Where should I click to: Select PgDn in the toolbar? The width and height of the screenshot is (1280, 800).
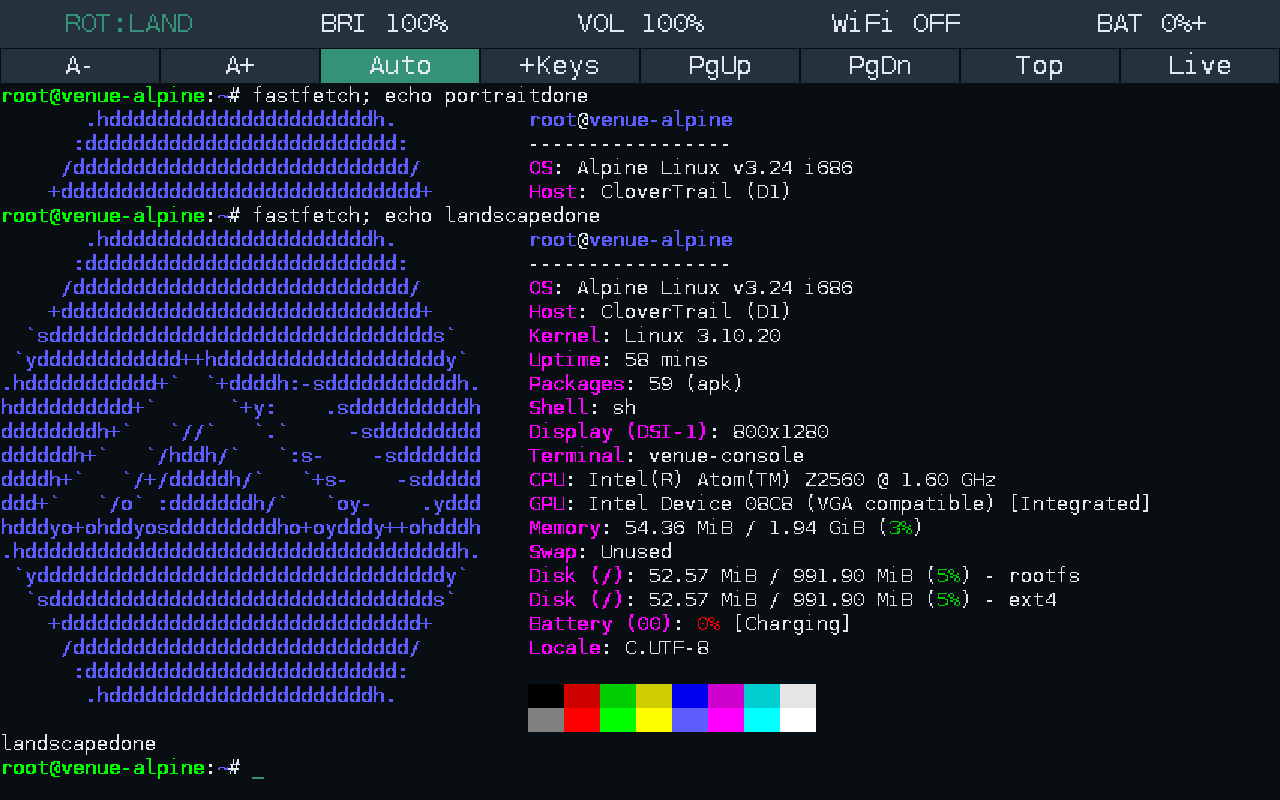[x=880, y=66]
